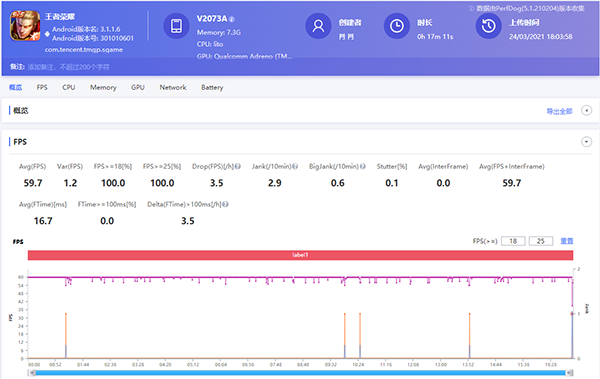This screenshot has width=600, height=379.
Task: Collapse the FPS section chevron
Action: (x=586, y=142)
